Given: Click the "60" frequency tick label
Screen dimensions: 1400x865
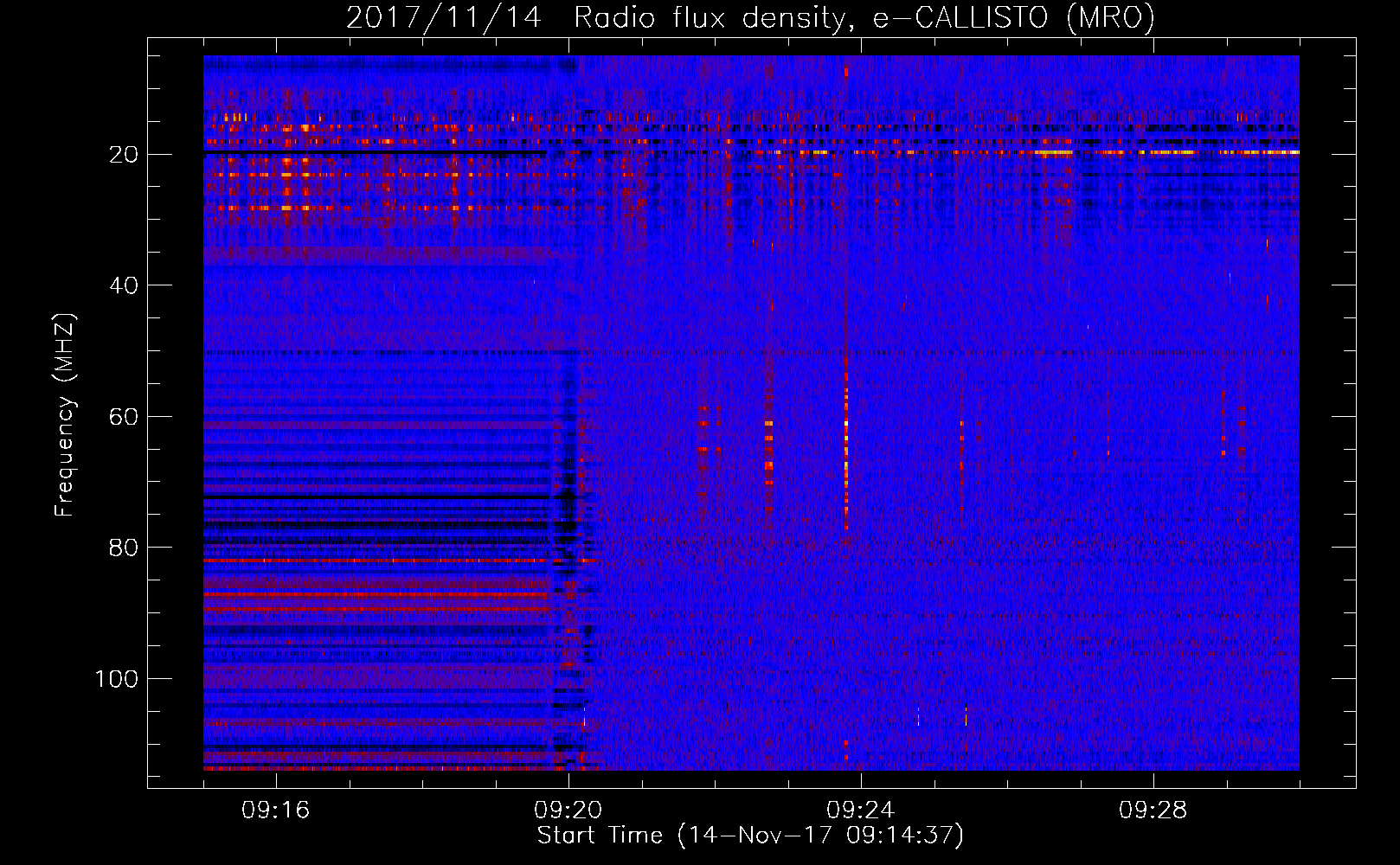Looking at the screenshot, I should pyautogui.click(x=124, y=417).
